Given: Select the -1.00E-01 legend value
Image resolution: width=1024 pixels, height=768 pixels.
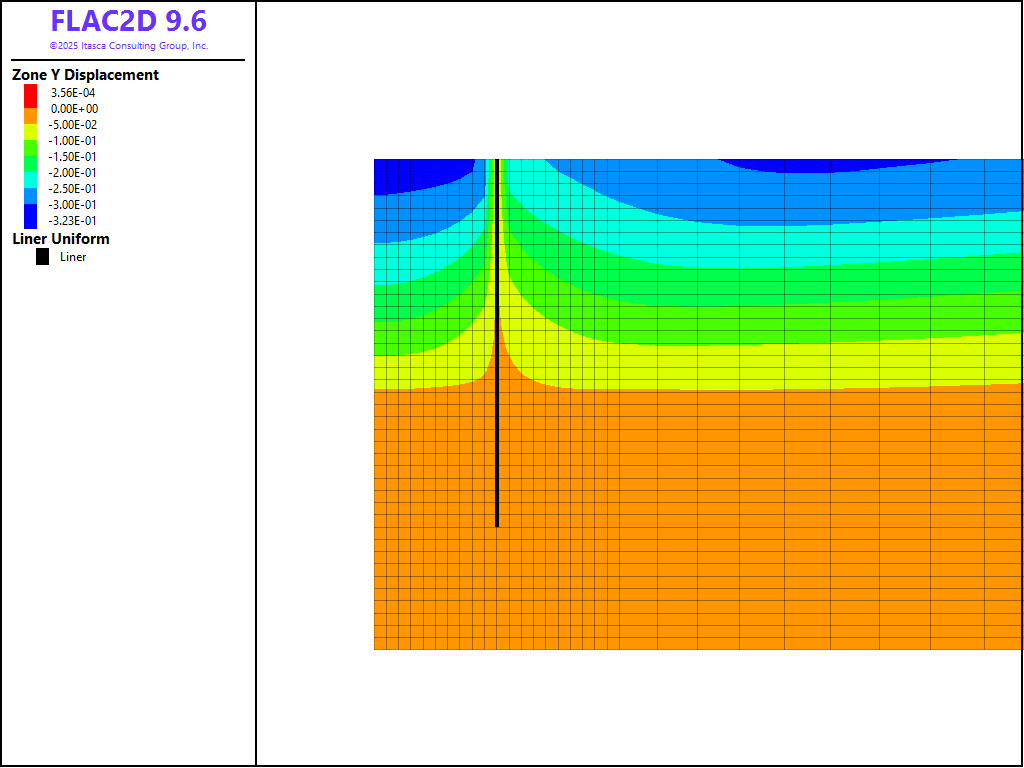Looking at the screenshot, I should click(72, 141).
